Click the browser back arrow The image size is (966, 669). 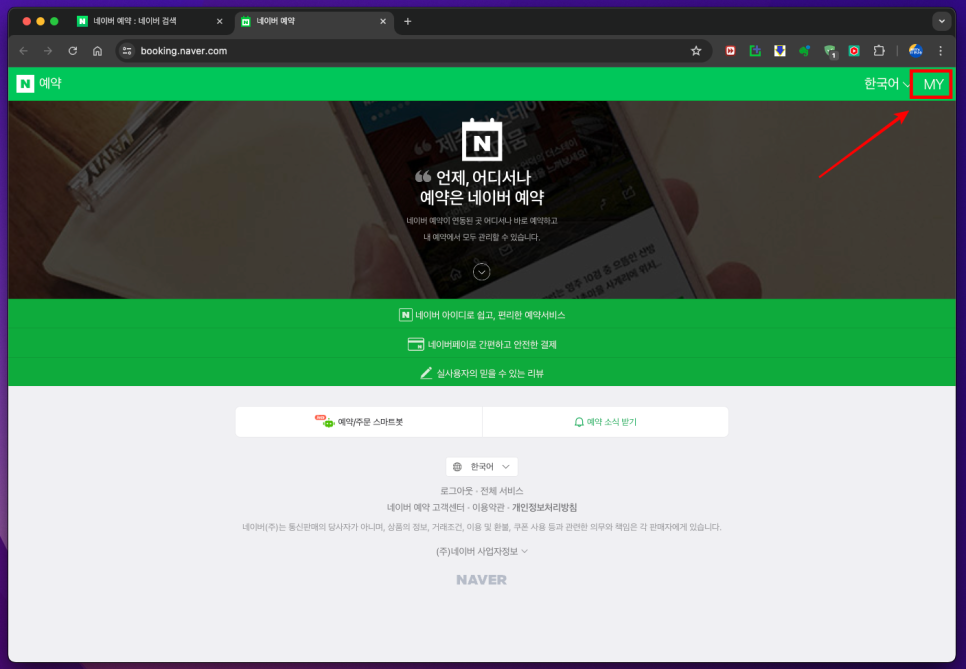tap(23, 51)
